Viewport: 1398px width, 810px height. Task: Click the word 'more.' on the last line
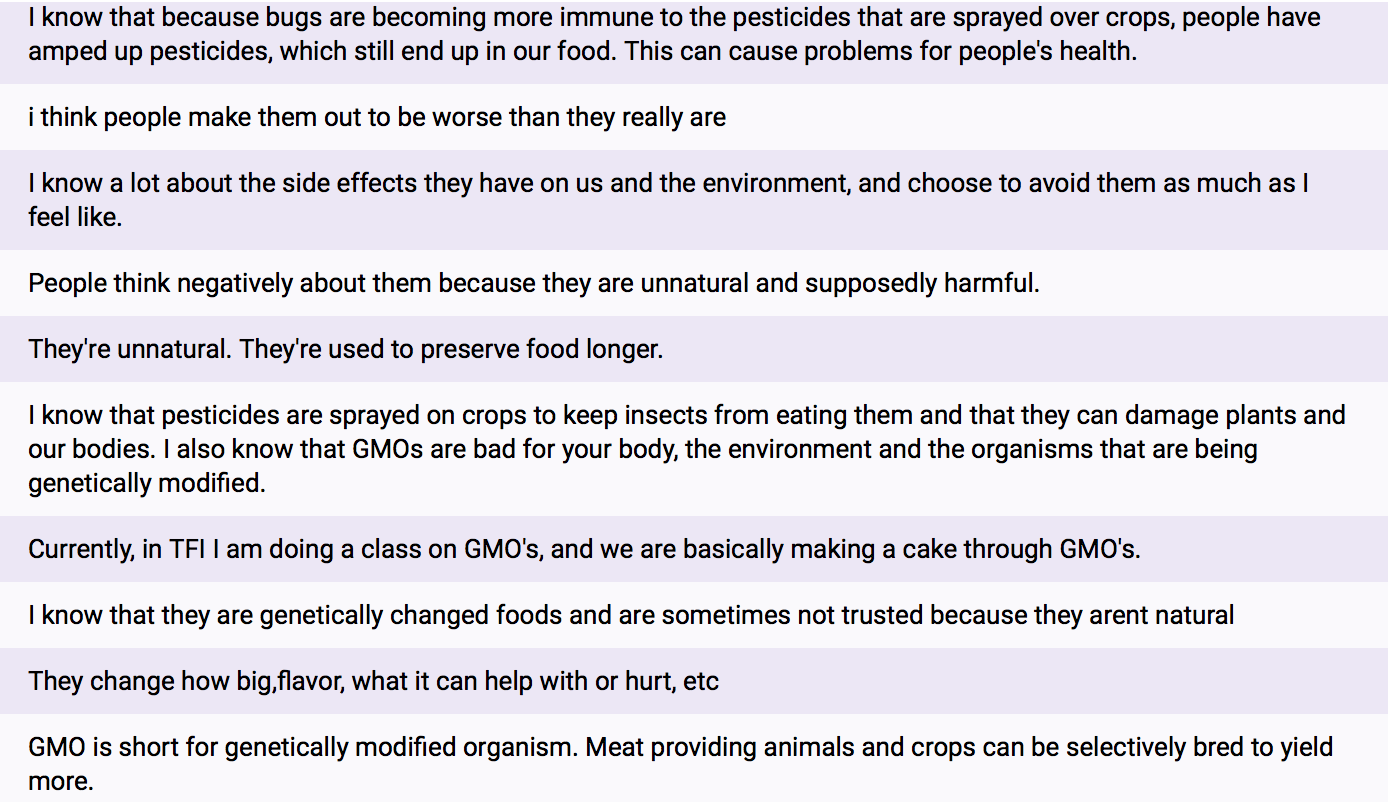pyautogui.click(x=61, y=780)
